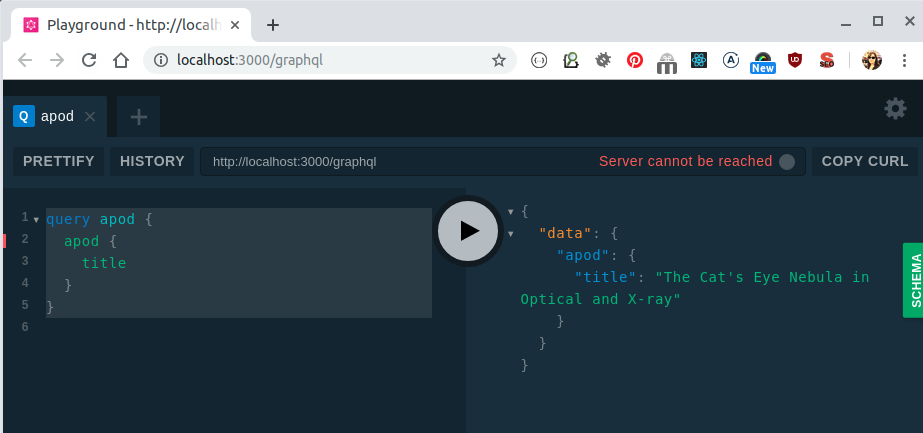Image resolution: width=923 pixels, height=433 pixels.
Task: Open the extension with New badge
Action: click(762, 62)
